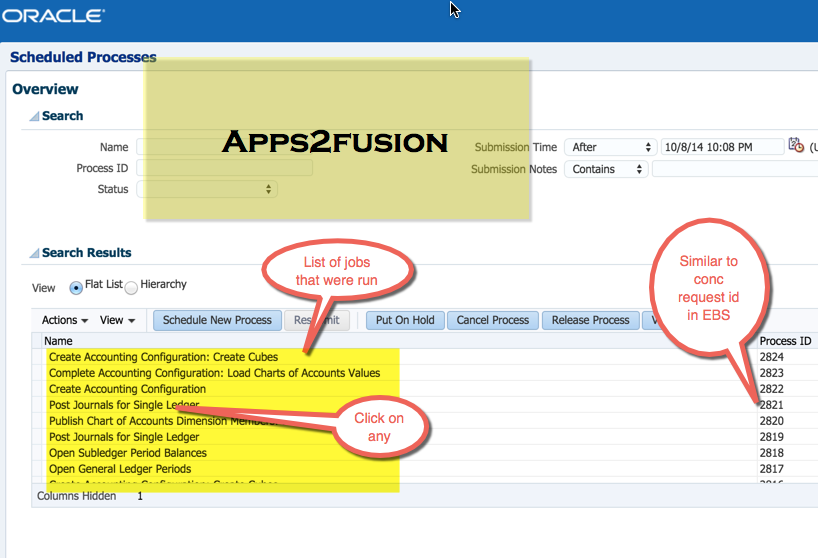Collapse the Search section triangle
The width and height of the screenshot is (818, 558).
[x=34, y=116]
